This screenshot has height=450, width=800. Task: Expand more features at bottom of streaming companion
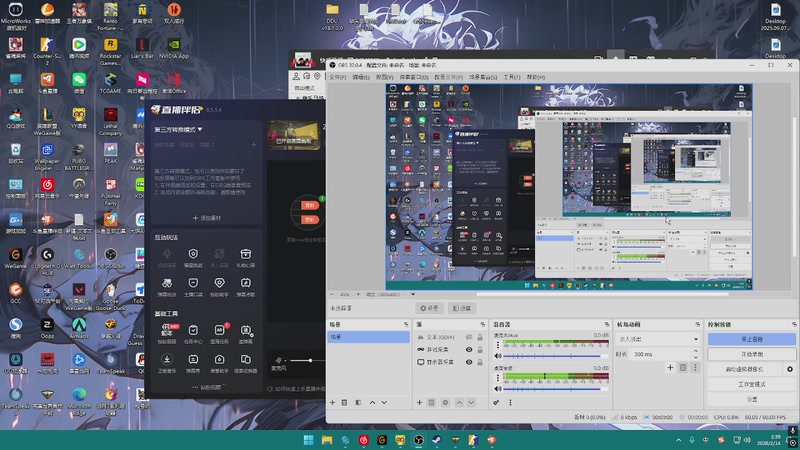click(208, 387)
